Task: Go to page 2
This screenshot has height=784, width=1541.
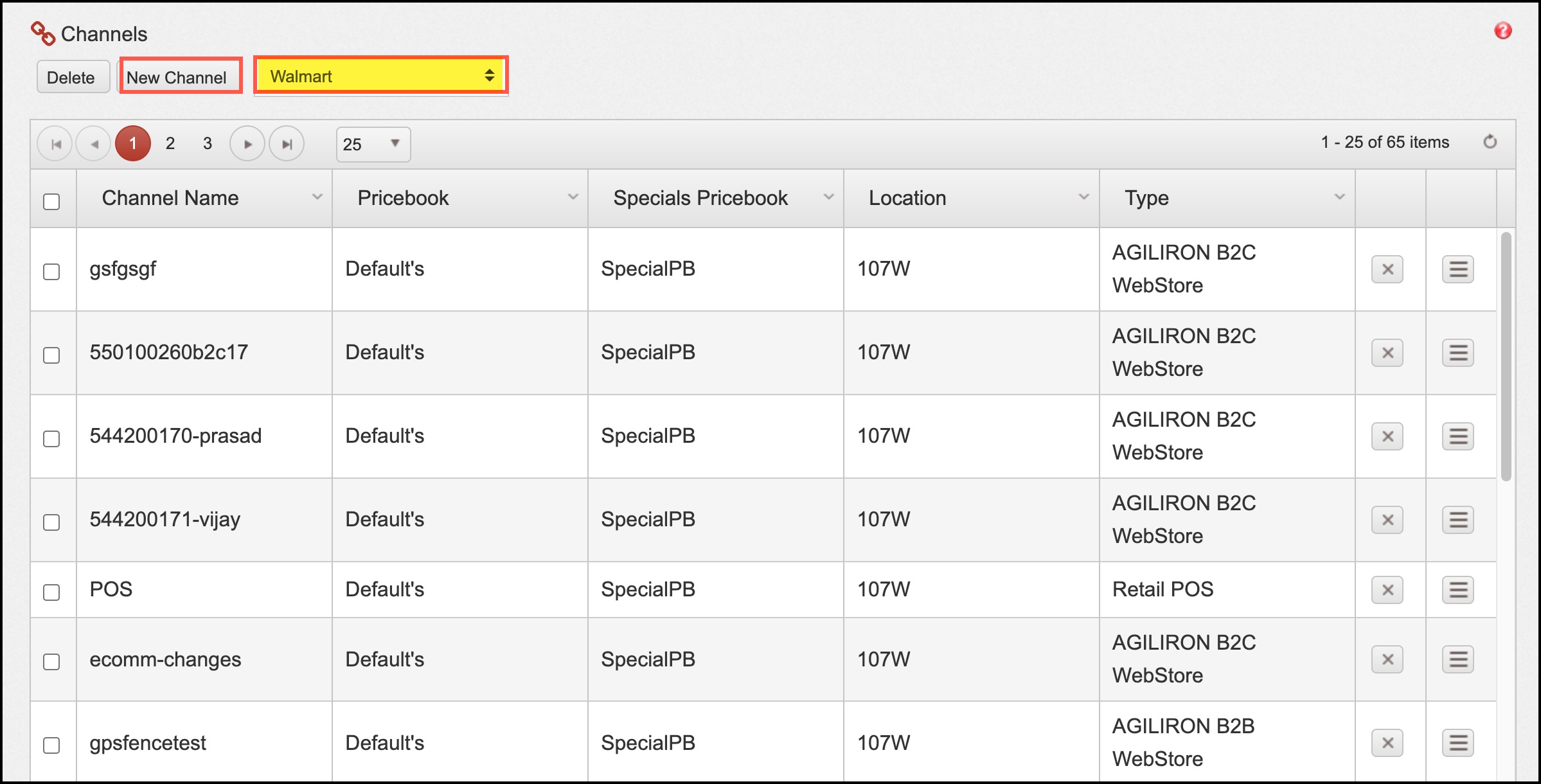Action: point(170,143)
